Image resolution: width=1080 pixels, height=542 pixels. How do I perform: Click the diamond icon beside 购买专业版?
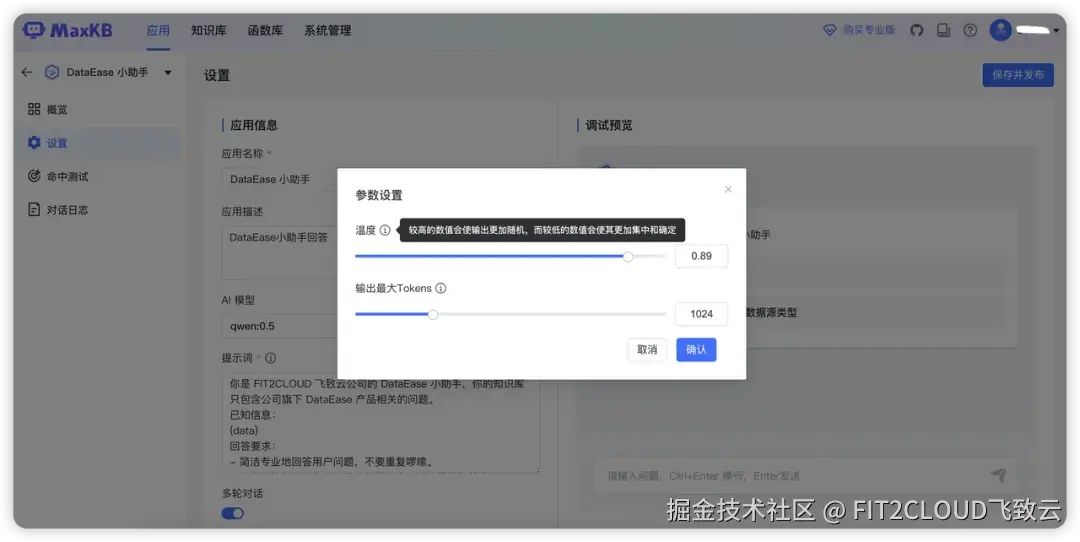tap(829, 30)
